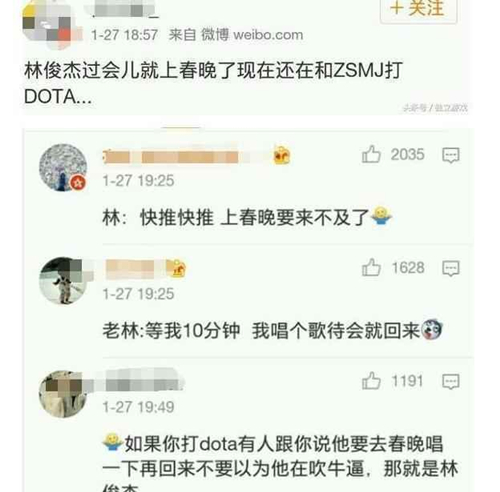This screenshot has height=492, width=500.
Task: View the first commenter's round avatar
Action: coord(63,168)
